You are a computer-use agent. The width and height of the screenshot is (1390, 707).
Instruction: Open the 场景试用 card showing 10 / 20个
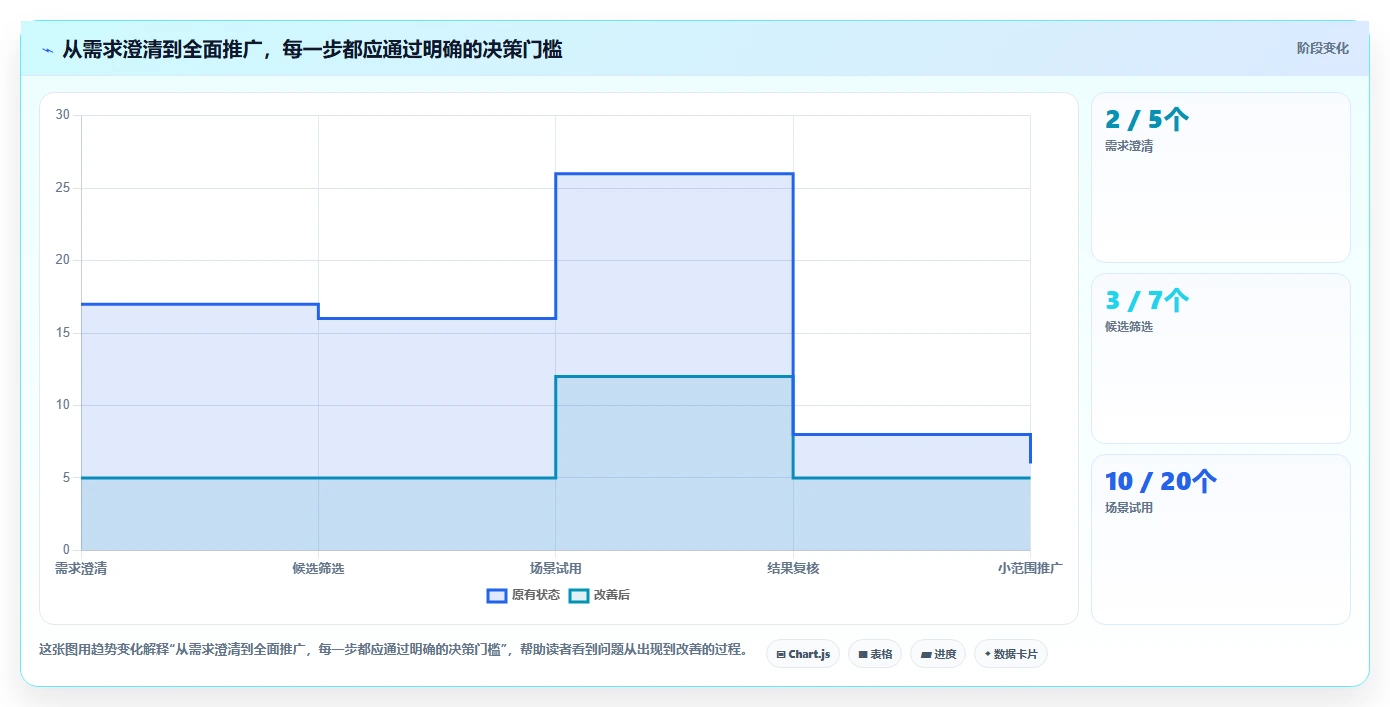point(1221,540)
